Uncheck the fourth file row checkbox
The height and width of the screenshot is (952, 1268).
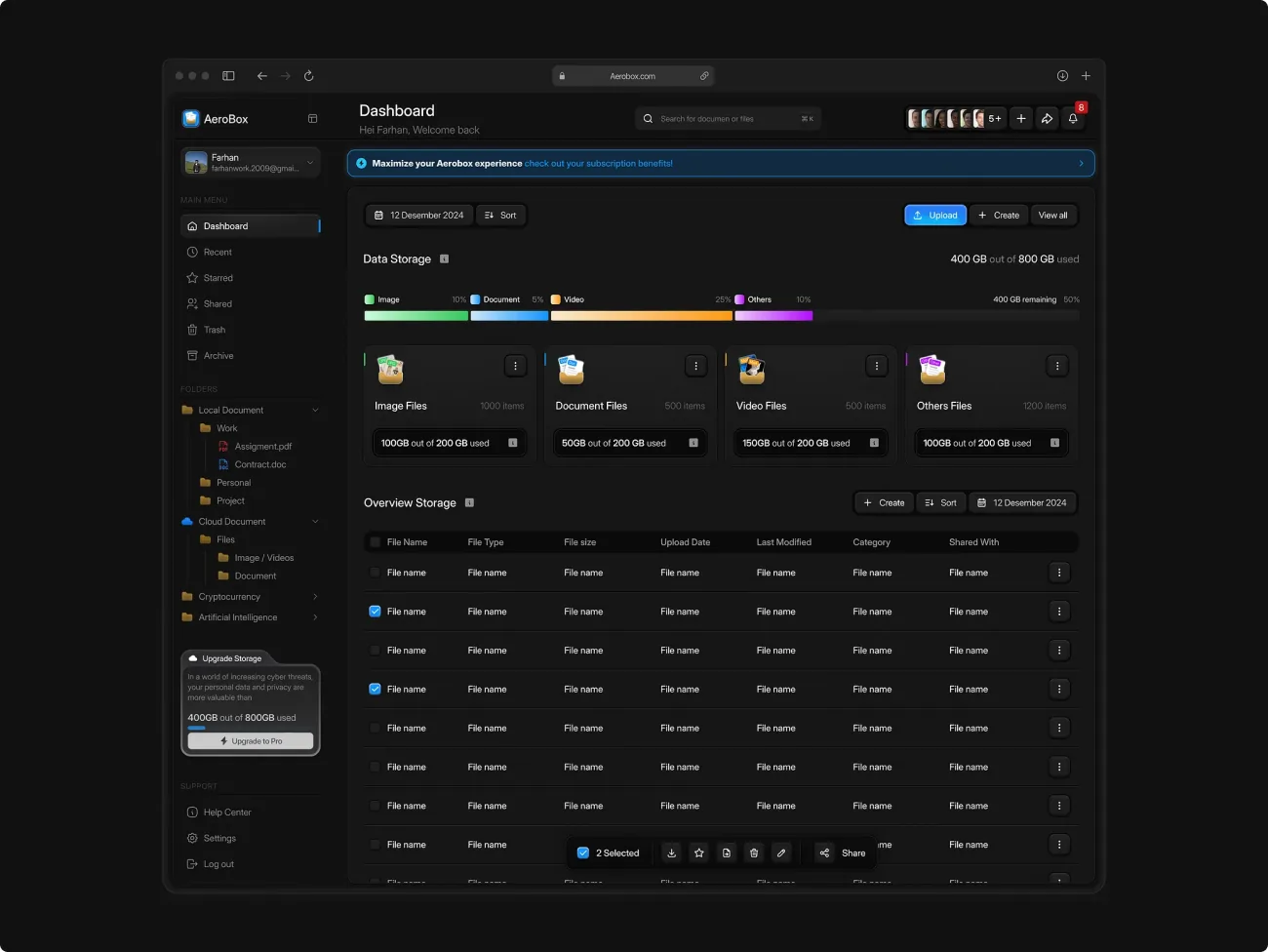point(375,689)
